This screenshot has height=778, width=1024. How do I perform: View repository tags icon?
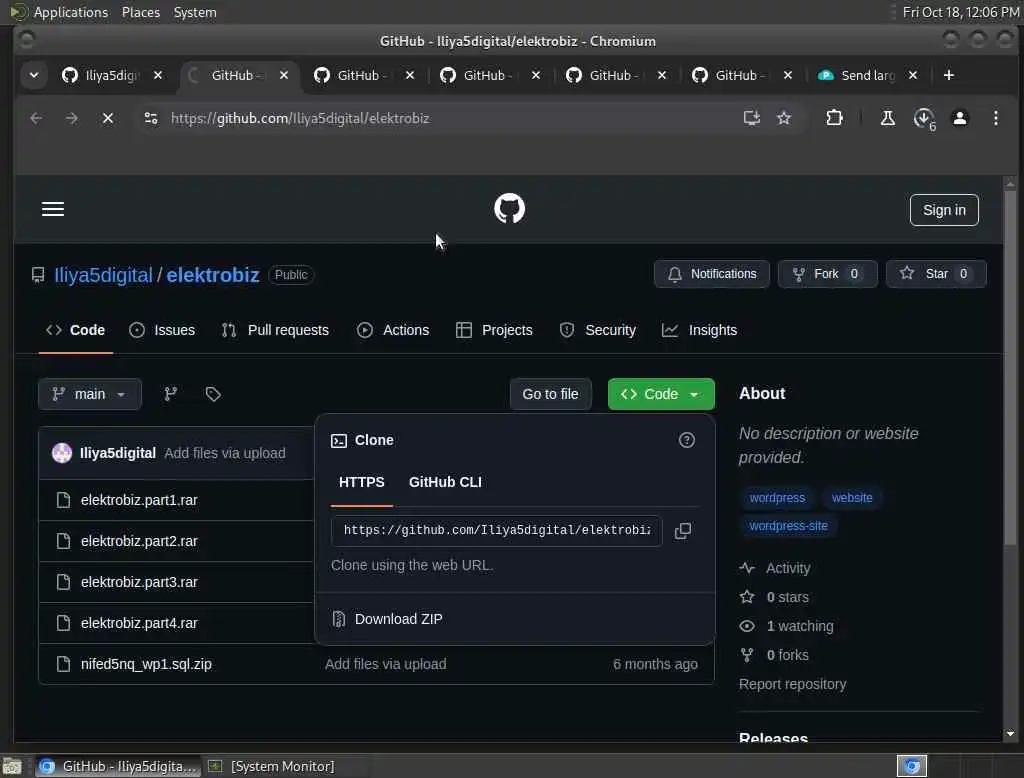(x=213, y=394)
